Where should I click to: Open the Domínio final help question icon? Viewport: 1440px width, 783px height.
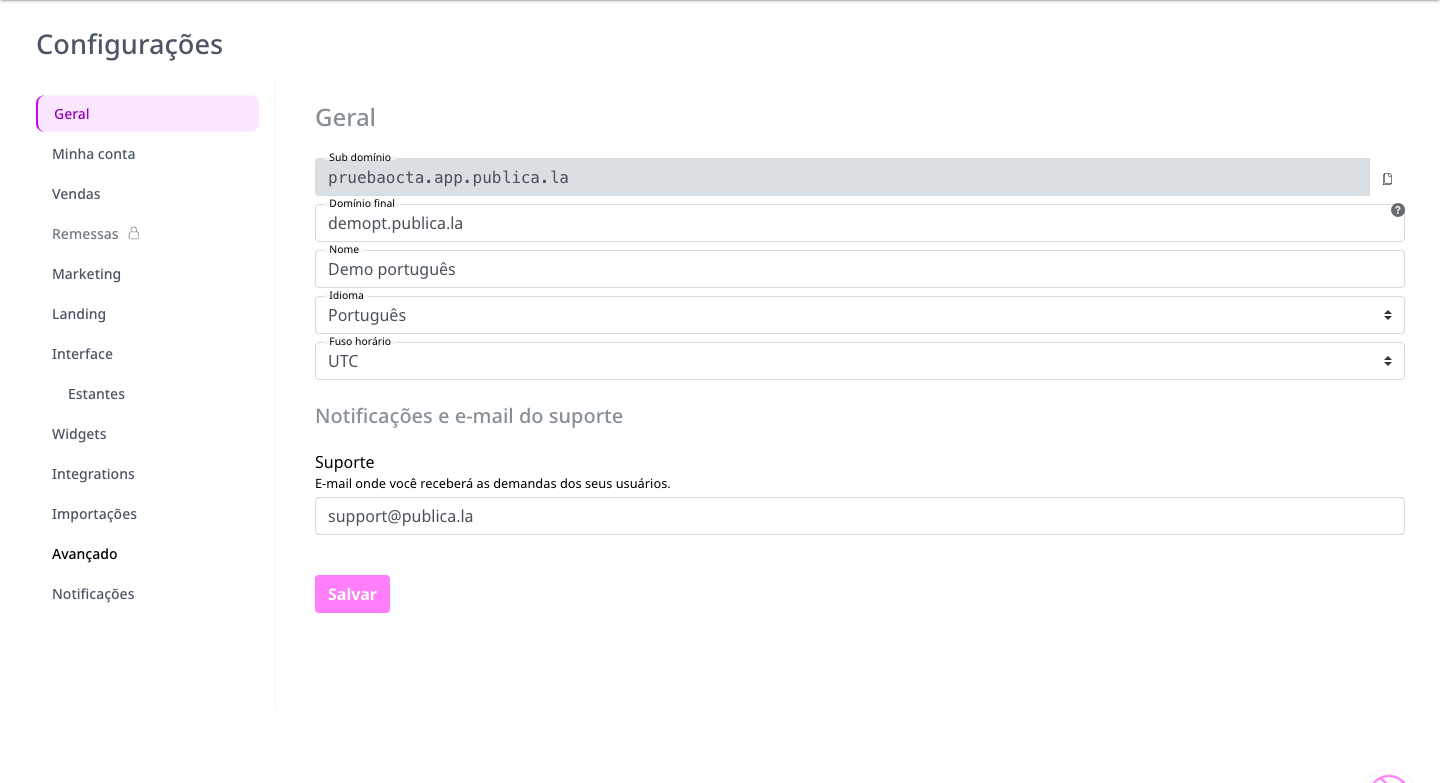(x=1398, y=210)
